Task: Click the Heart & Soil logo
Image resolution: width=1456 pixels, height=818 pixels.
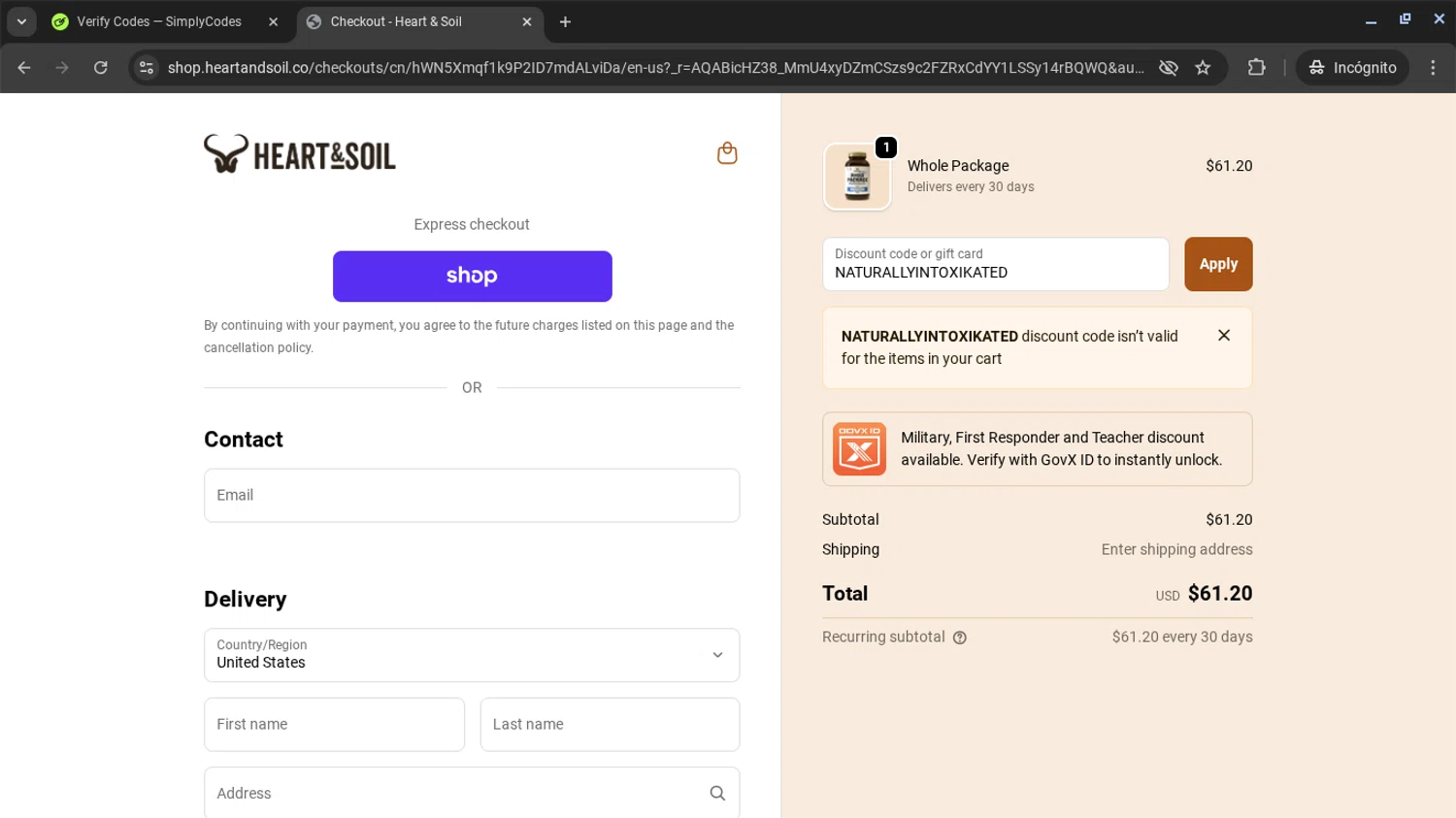Action: [300, 154]
